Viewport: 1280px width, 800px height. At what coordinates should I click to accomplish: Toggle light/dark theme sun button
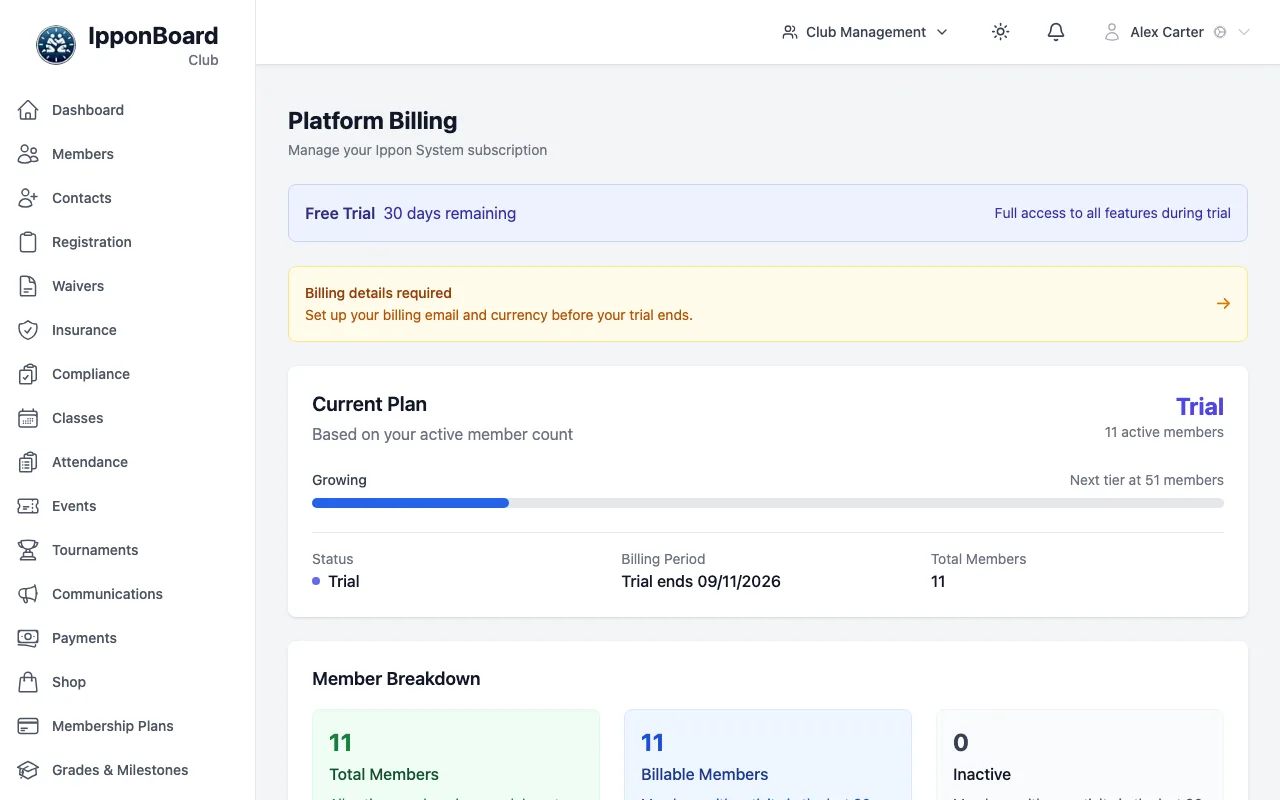click(1000, 32)
